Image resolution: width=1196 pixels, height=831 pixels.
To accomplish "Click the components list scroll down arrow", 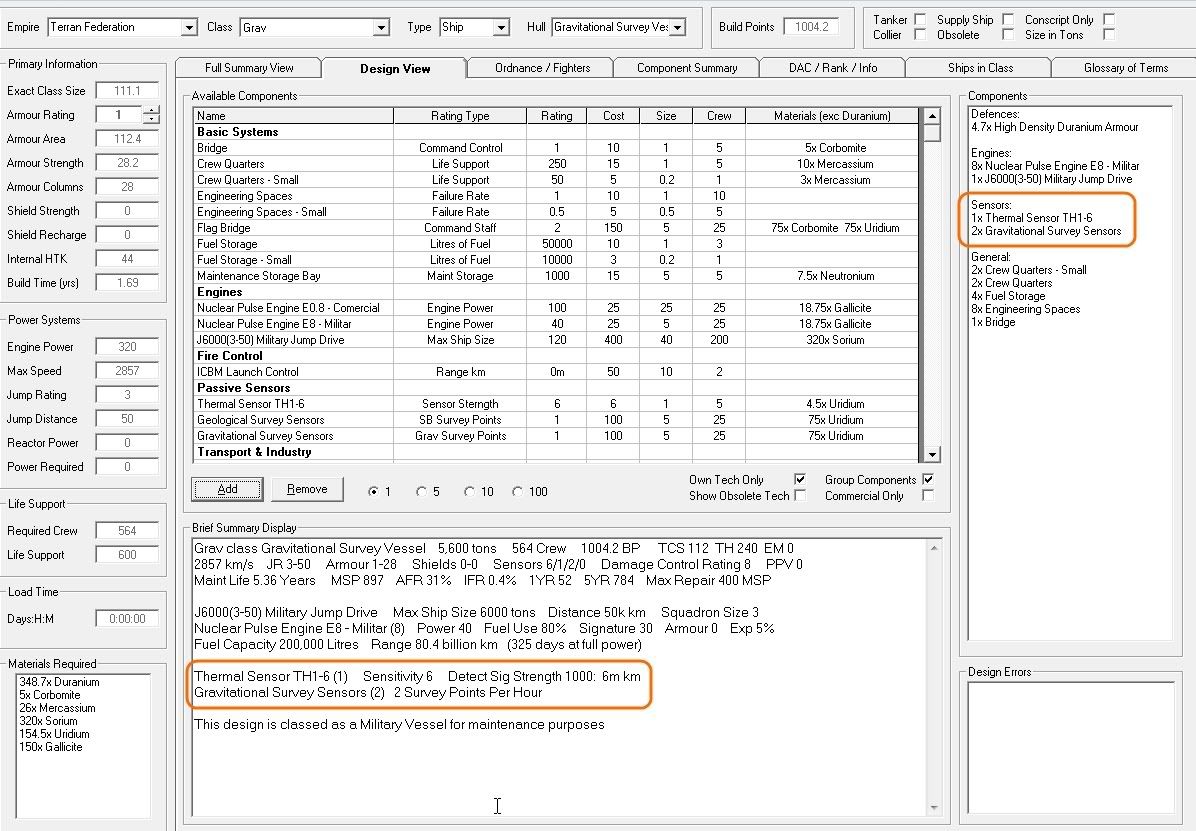I will tap(931, 454).
